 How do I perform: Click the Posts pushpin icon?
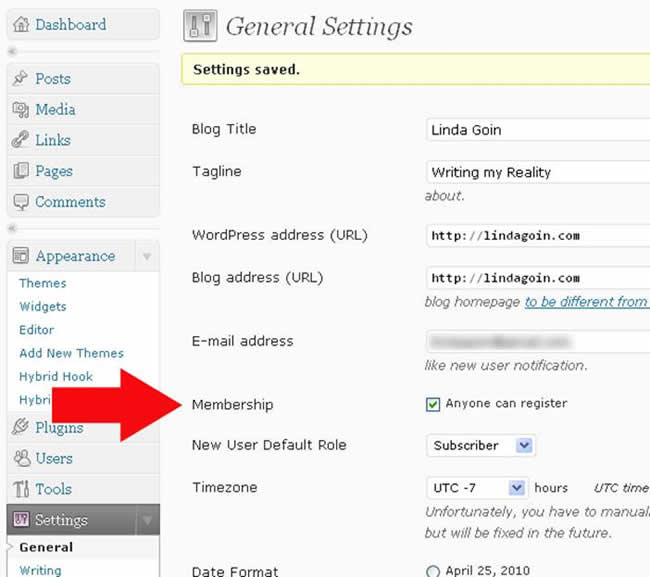pyautogui.click(x=20, y=78)
